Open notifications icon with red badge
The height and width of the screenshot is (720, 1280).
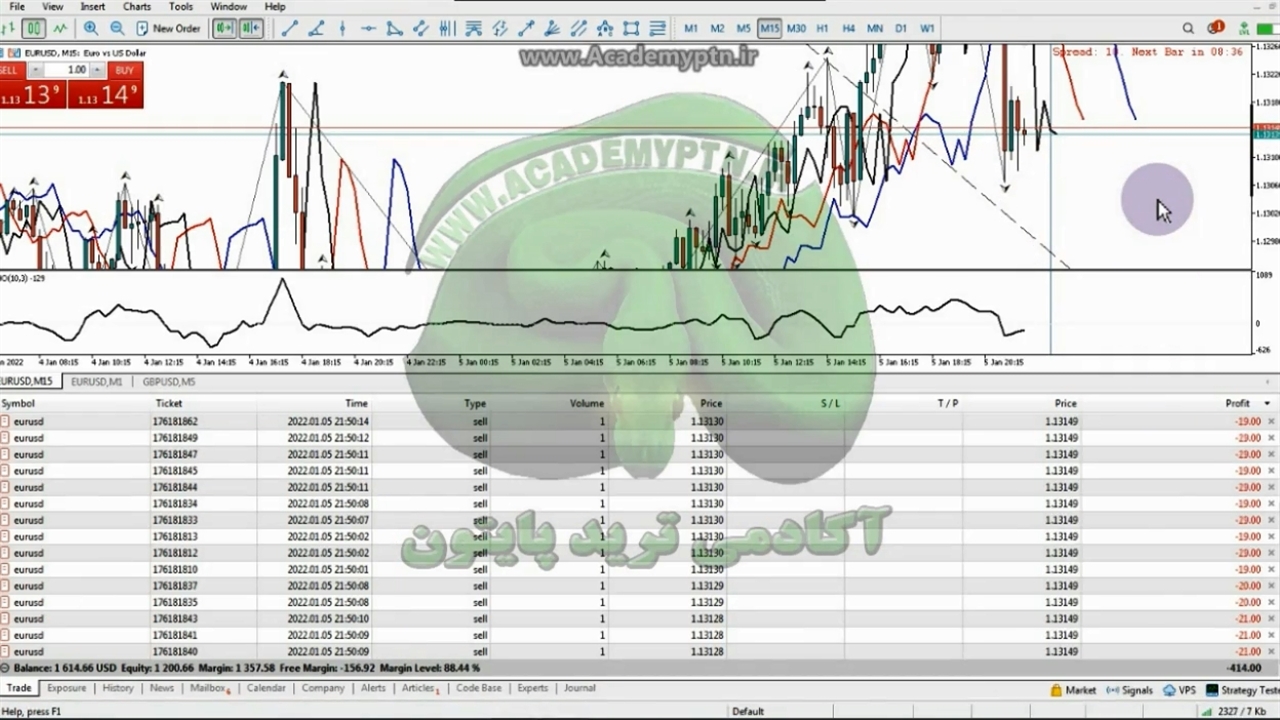pyautogui.click(x=1215, y=29)
